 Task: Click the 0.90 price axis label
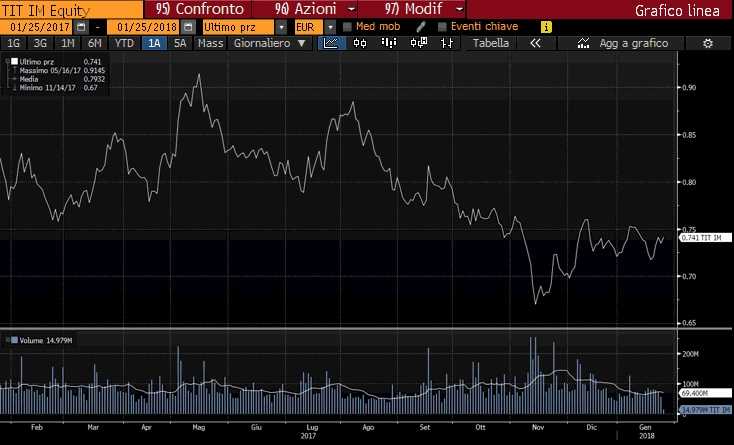point(689,87)
